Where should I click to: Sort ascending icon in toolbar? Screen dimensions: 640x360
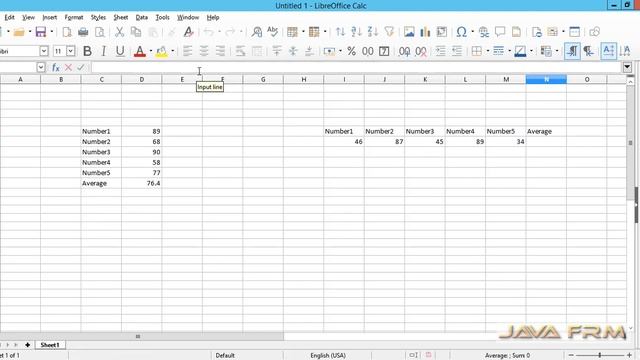[x=356, y=32]
